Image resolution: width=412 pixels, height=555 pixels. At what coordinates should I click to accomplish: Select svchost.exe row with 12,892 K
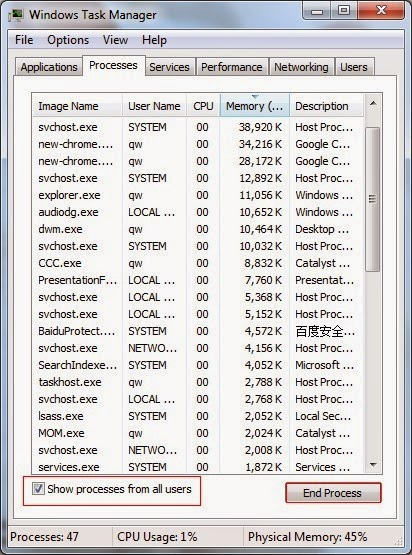point(198,178)
